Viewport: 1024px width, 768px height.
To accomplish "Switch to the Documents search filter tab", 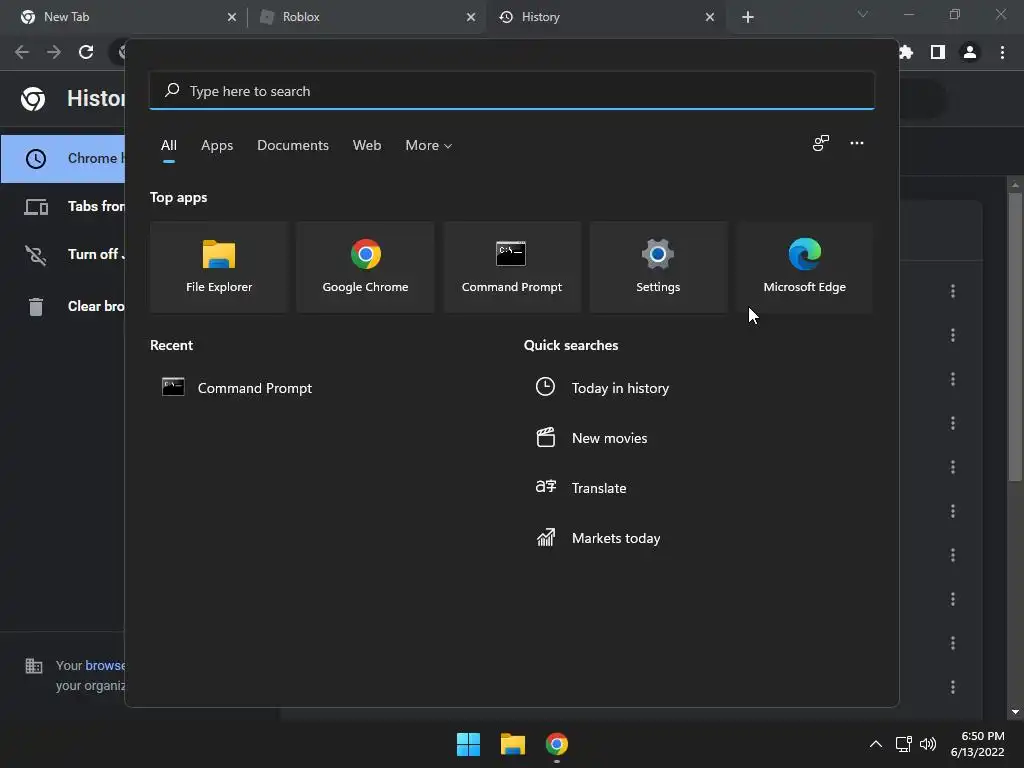I will (293, 146).
